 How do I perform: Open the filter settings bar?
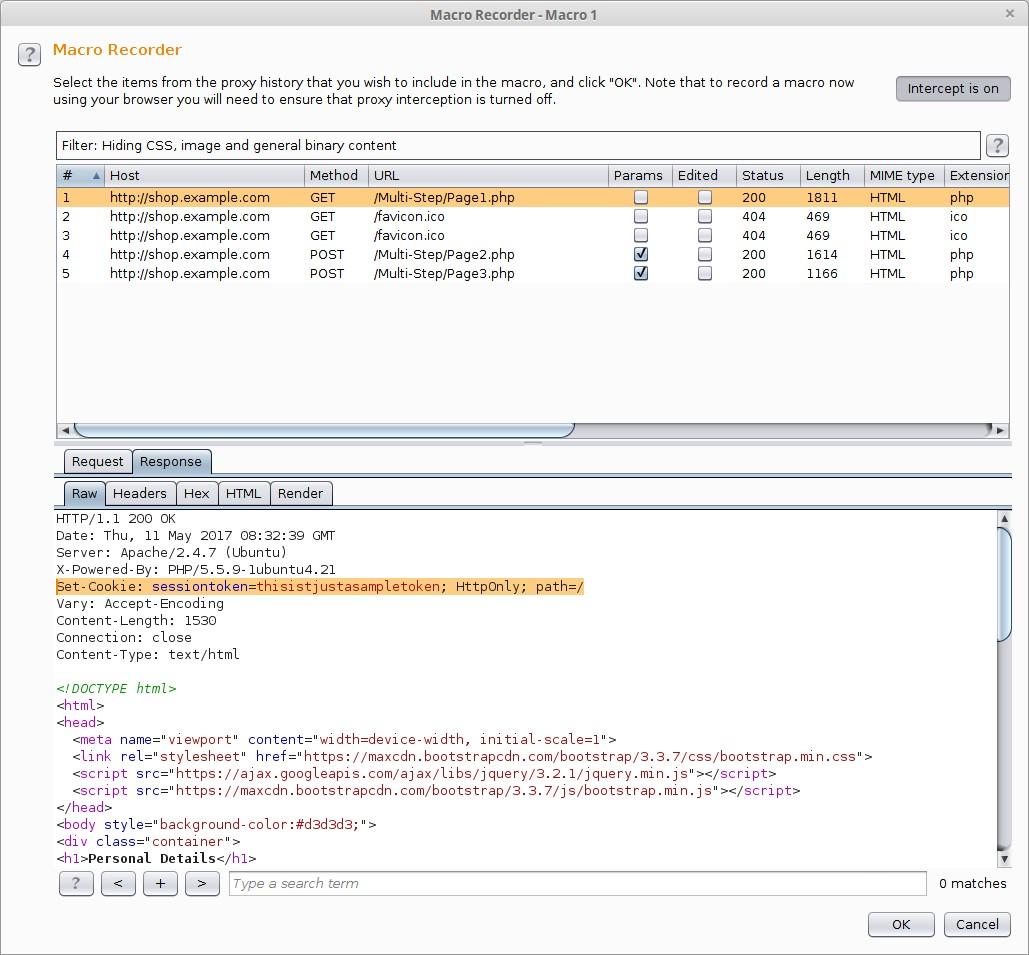518,145
